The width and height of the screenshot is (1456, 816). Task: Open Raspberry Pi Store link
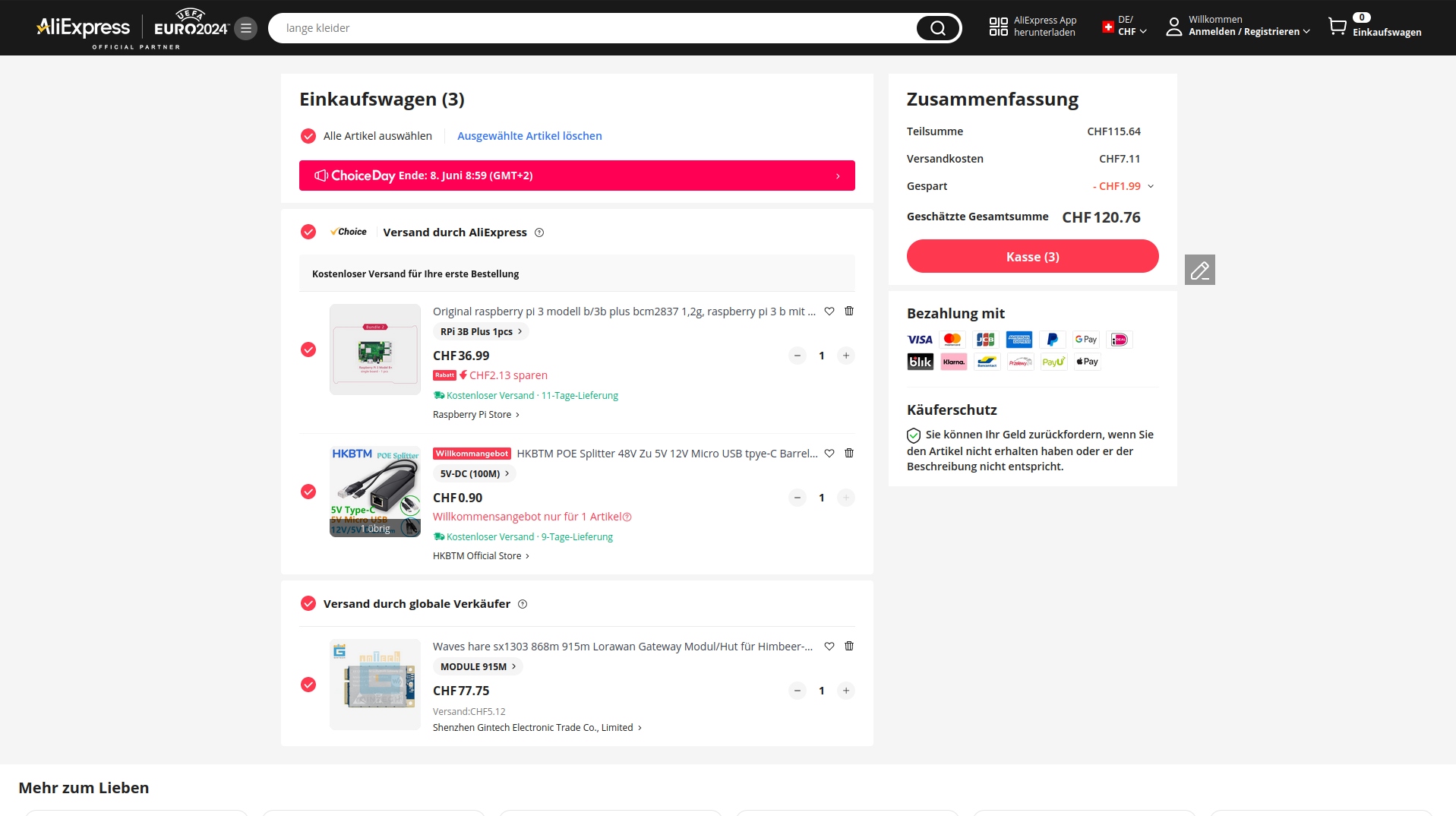coord(476,415)
